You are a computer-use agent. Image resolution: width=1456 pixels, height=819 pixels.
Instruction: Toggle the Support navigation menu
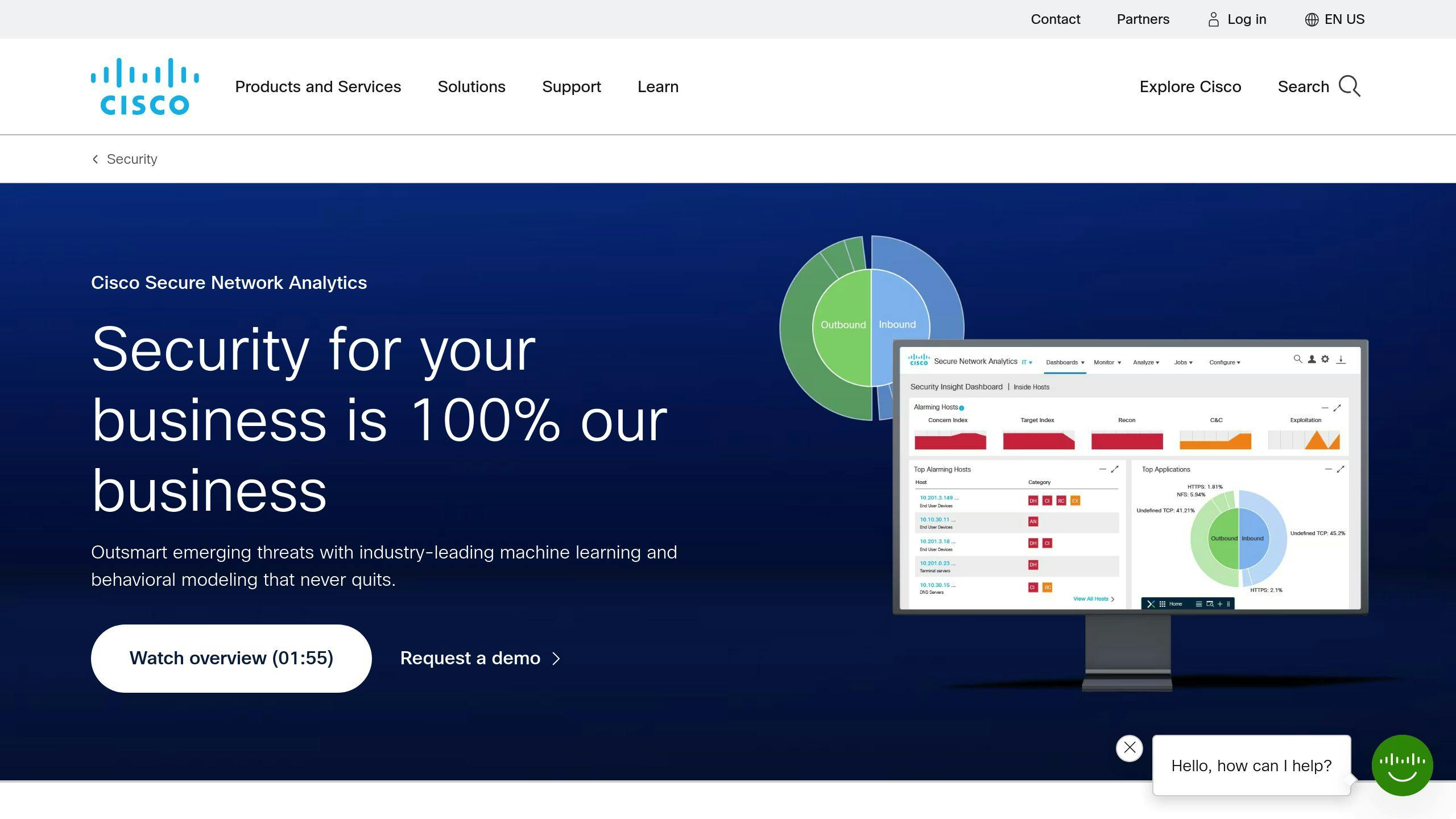(571, 86)
